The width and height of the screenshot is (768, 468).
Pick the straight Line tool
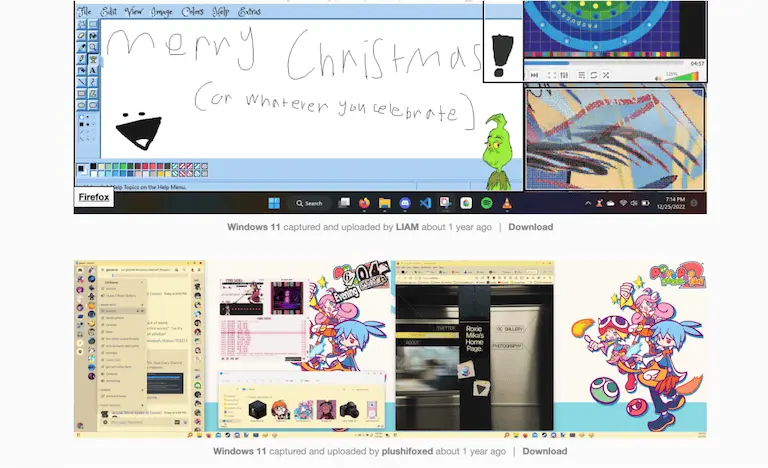[x=82, y=82]
